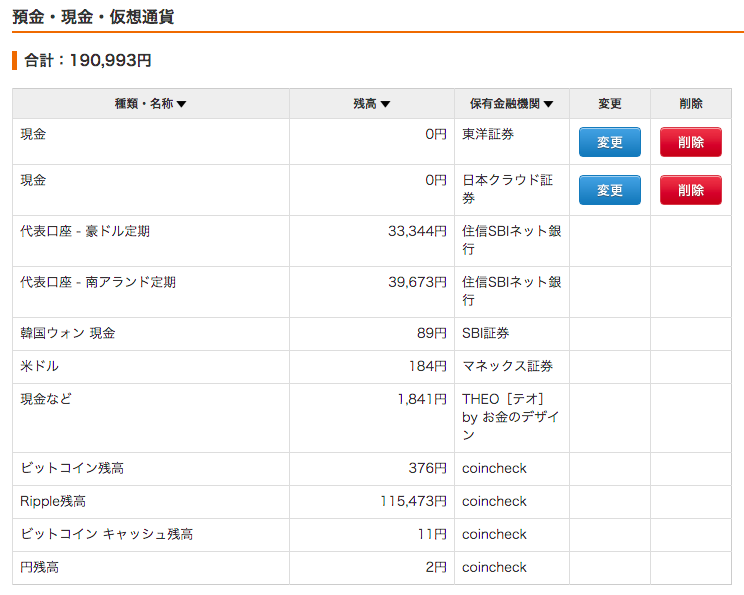This screenshot has height=595, width=744.
Task: Click 変更 button for 日本クラウド証券 row
Action: click(x=610, y=190)
